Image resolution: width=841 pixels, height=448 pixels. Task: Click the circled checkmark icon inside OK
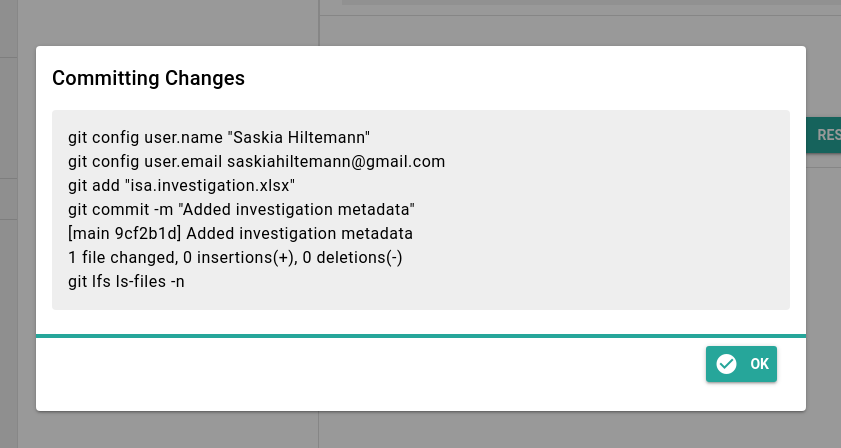[x=726, y=364]
